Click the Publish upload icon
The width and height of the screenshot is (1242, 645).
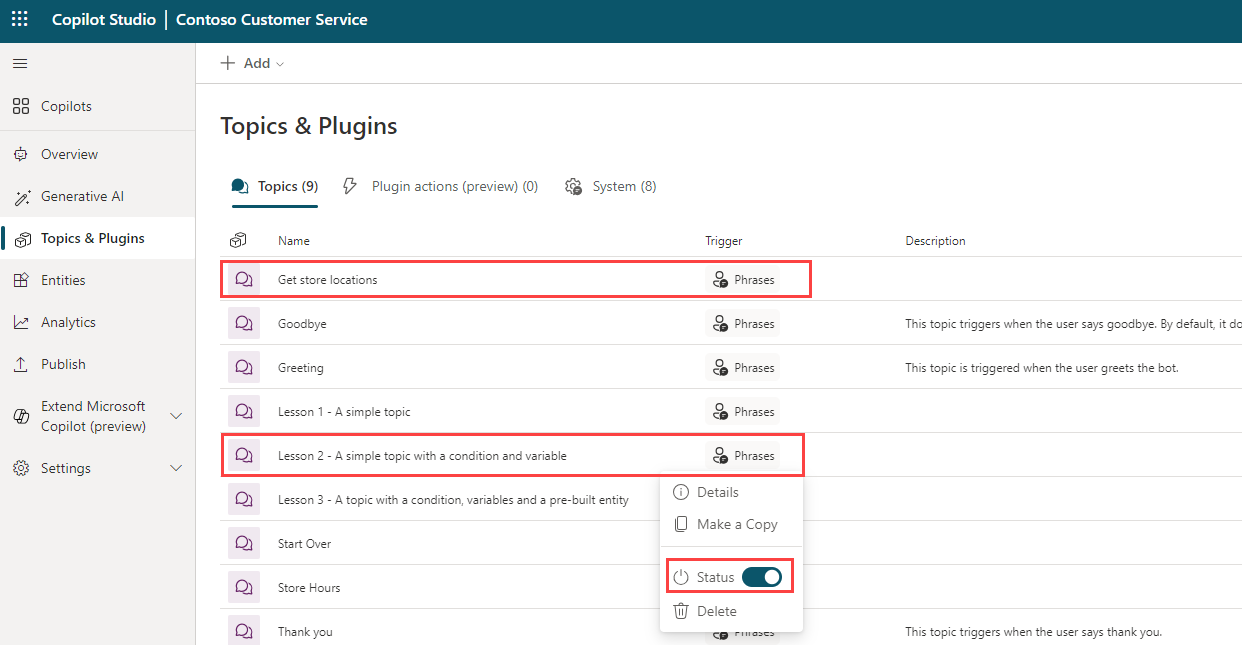click(x=21, y=364)
